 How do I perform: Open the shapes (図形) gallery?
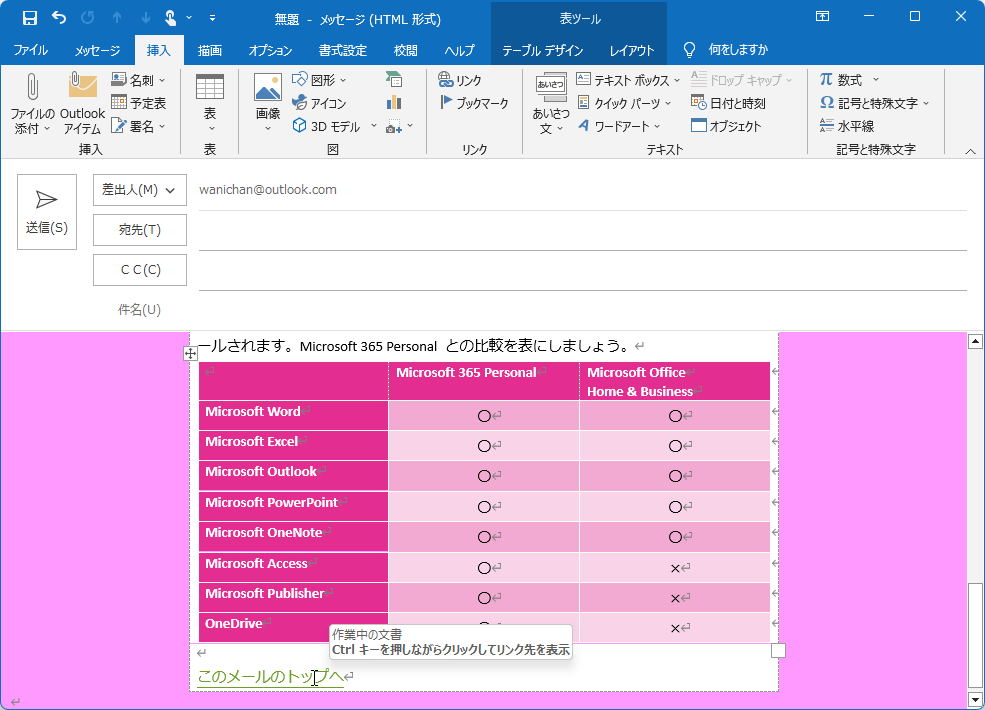(x=319, y=80)
